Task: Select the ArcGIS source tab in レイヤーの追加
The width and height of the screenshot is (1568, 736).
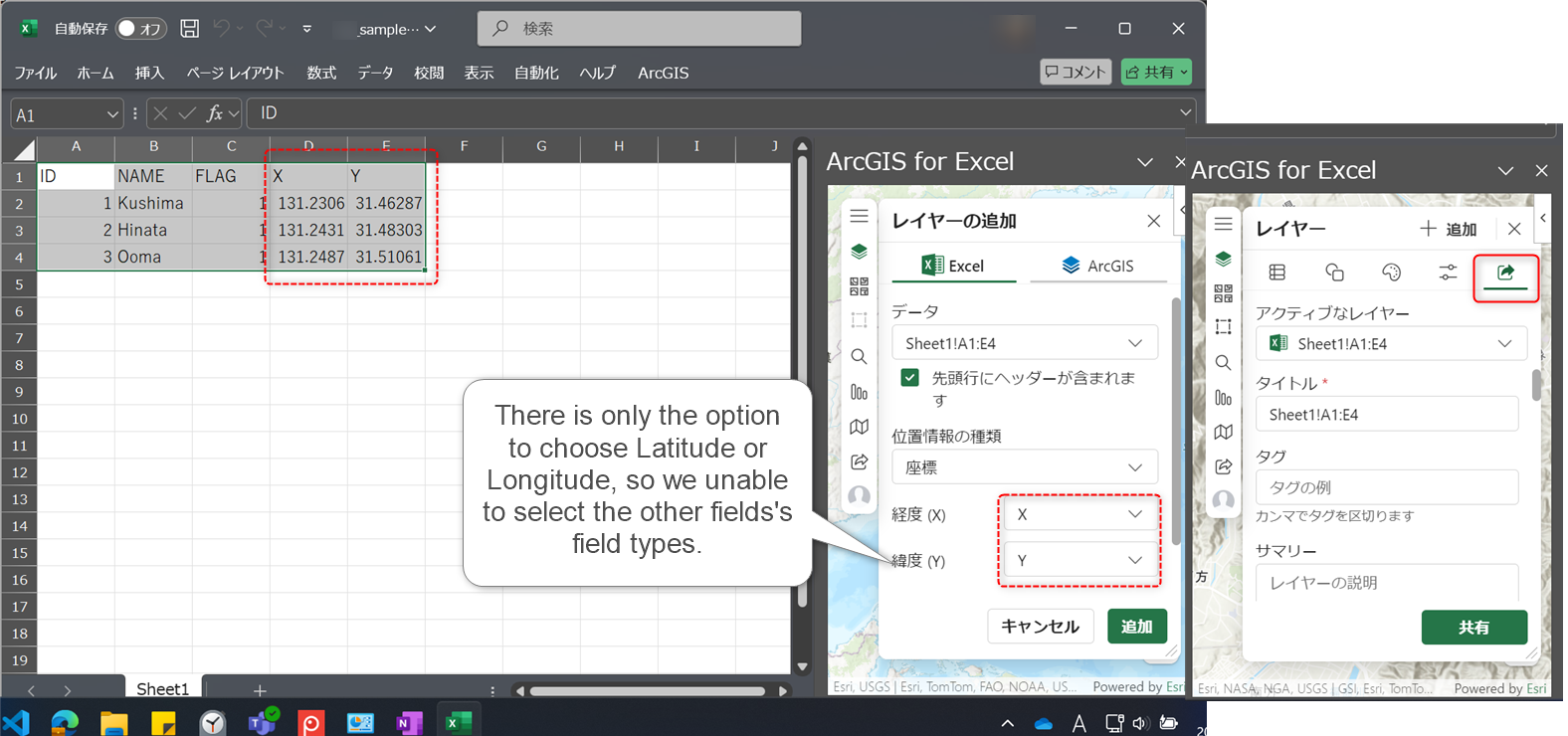Action: pyautogui.click(x=1097, y=266)
